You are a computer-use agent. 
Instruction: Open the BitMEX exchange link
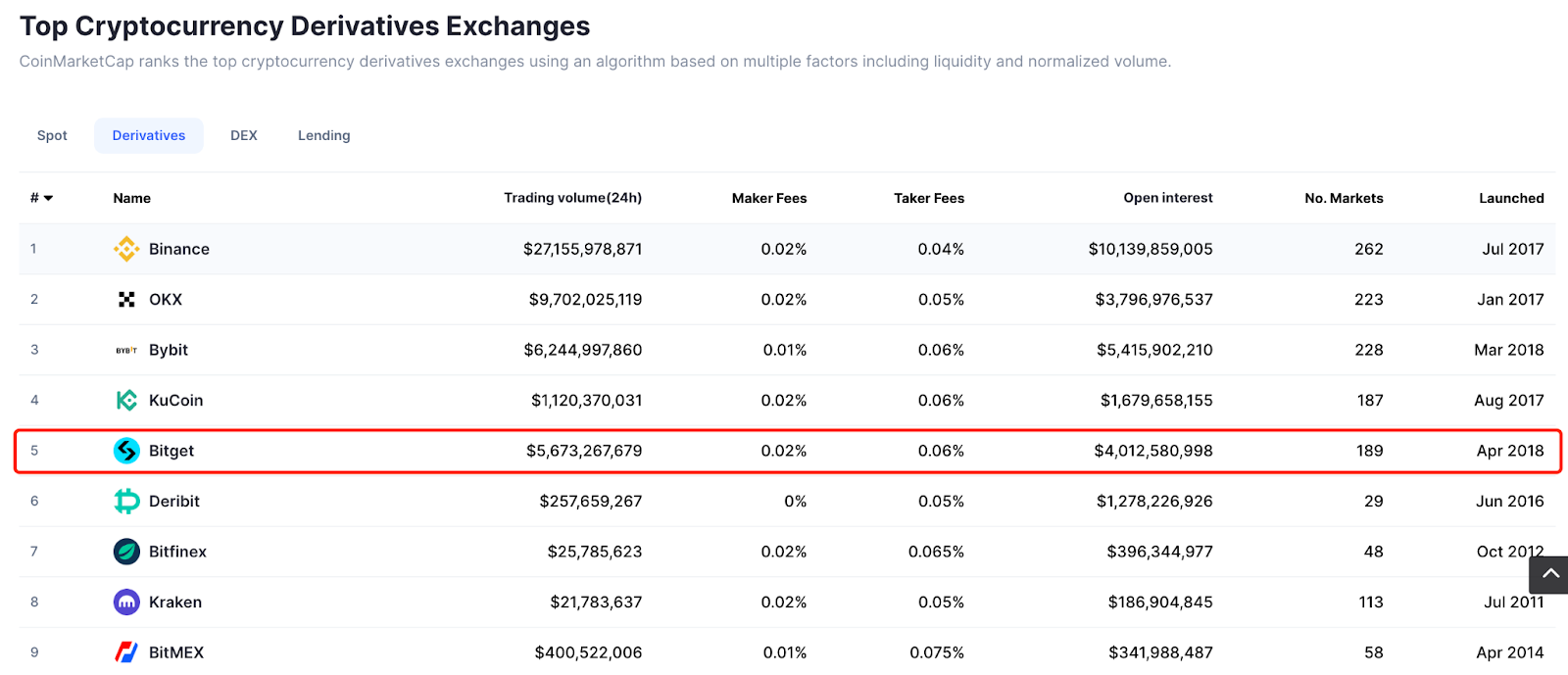(176, 652)
